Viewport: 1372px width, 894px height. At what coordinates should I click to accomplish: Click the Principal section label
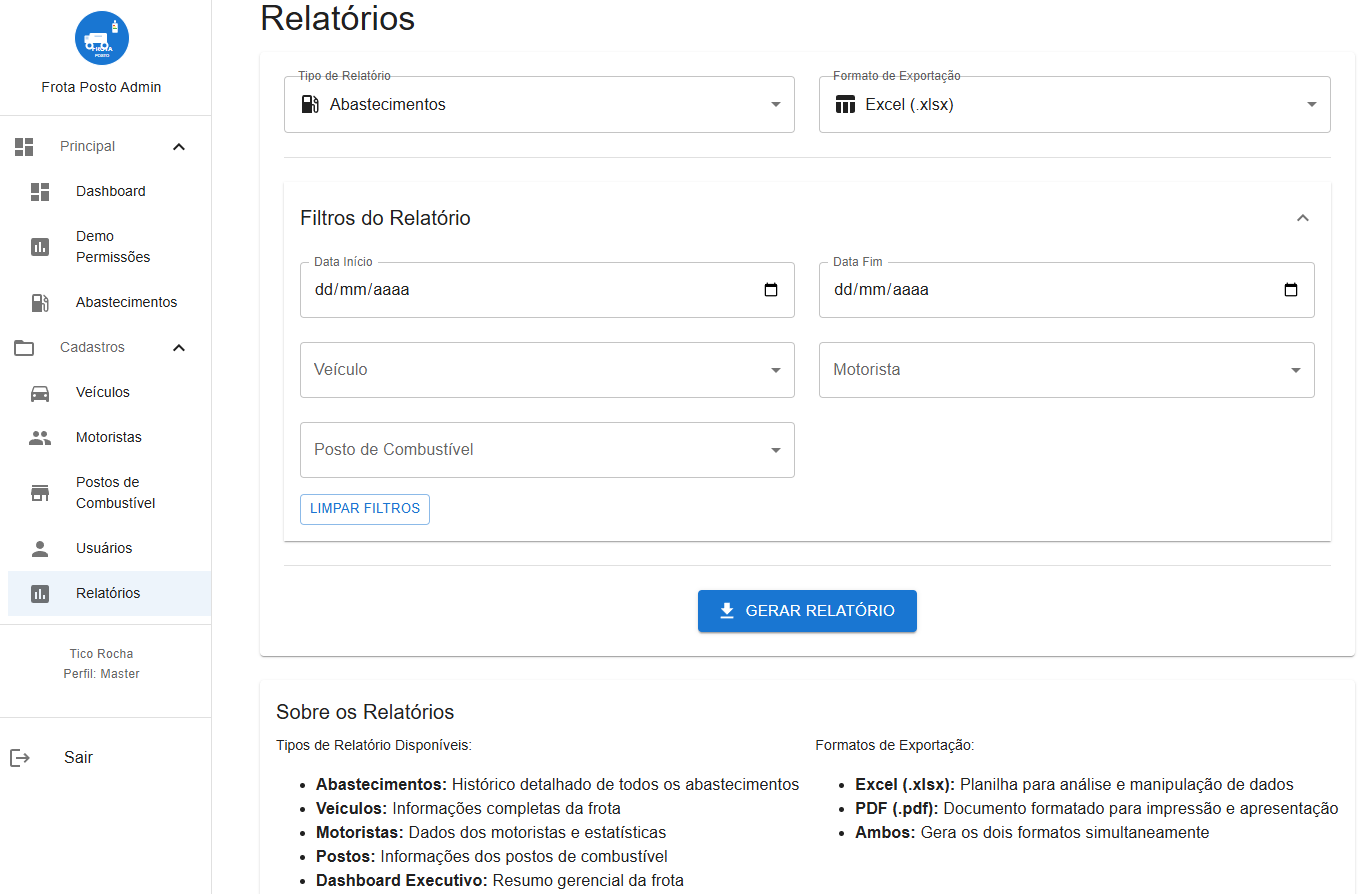click(88, 147)
